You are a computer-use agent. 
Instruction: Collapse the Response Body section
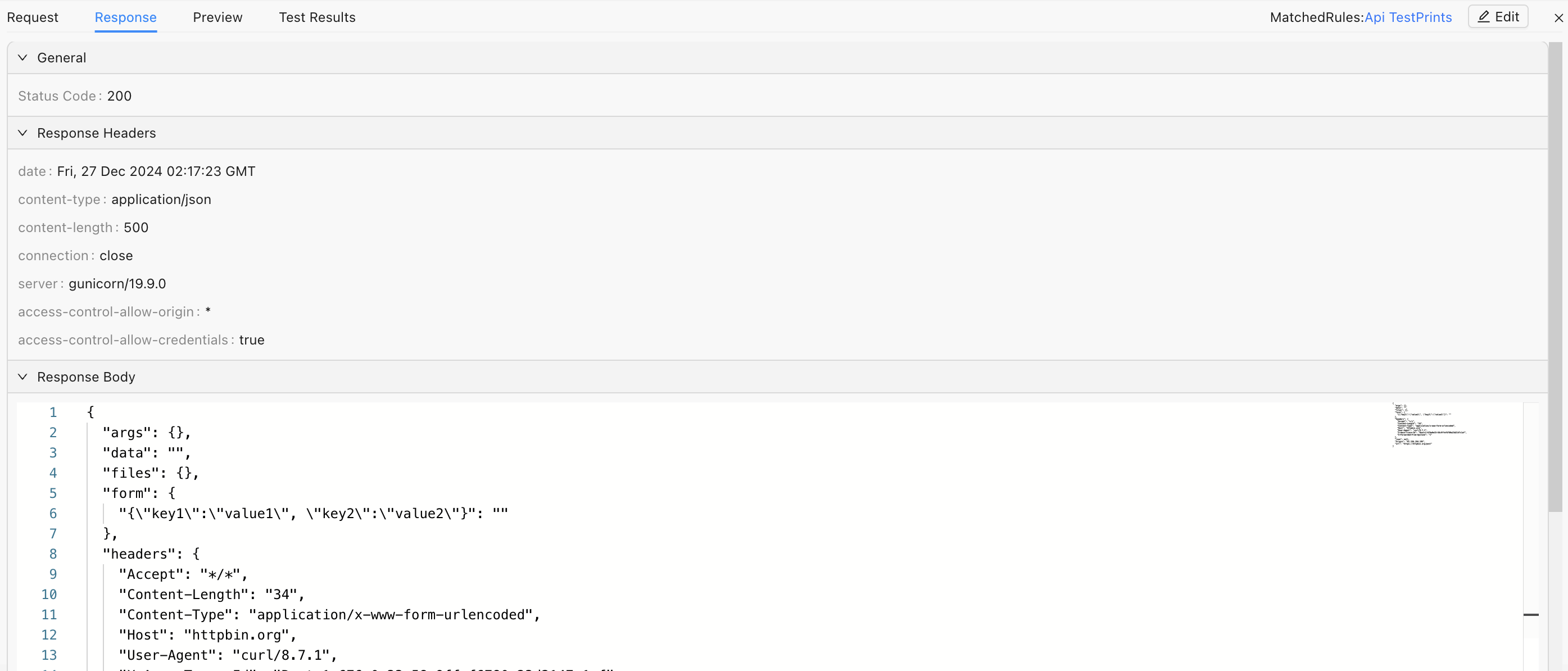click(22, 377)
